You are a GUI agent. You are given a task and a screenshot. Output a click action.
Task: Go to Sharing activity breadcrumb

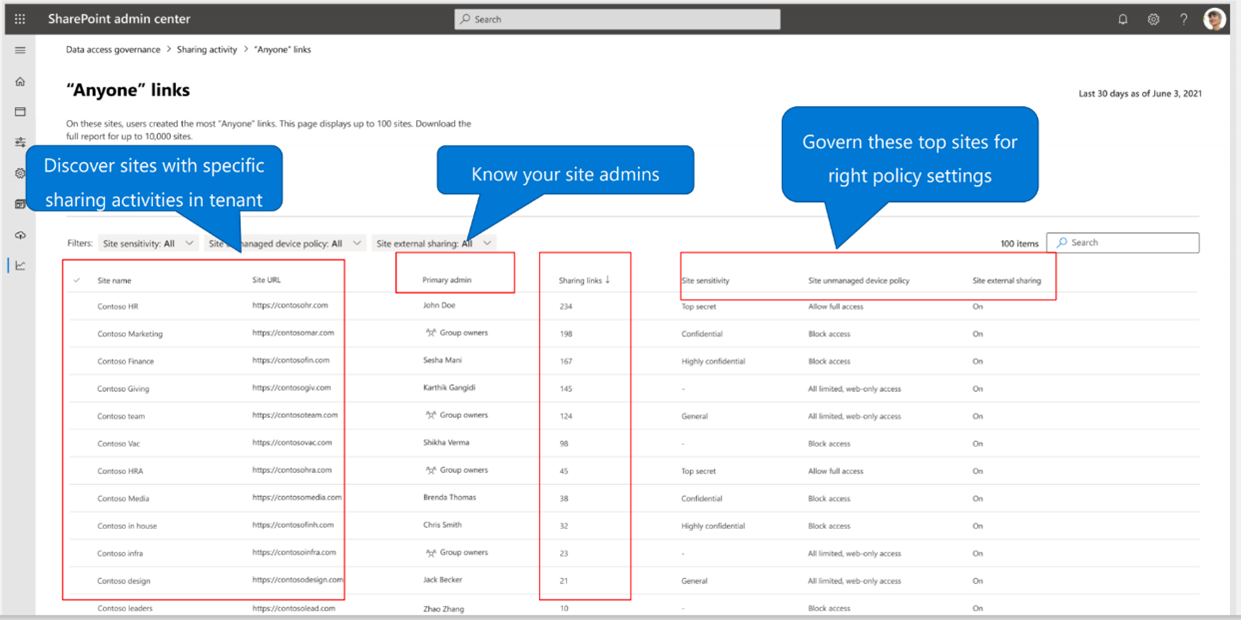tap(207, 49)
